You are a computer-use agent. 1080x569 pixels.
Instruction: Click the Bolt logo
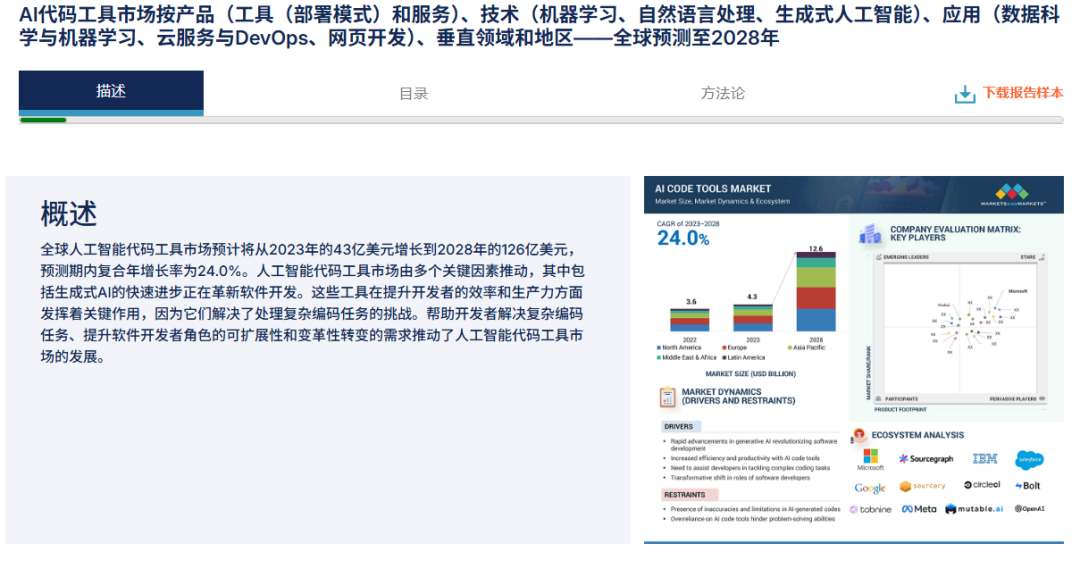[x=1028, y=486]
